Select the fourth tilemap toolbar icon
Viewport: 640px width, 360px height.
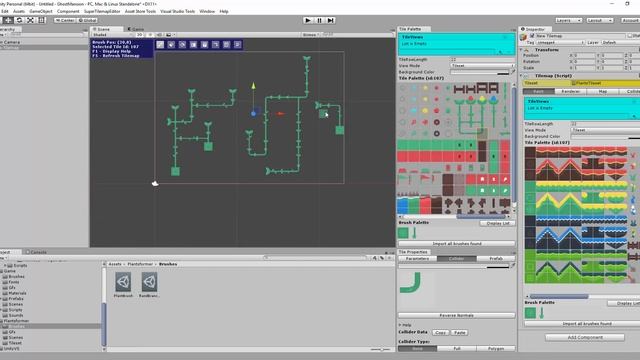[193, 44]
